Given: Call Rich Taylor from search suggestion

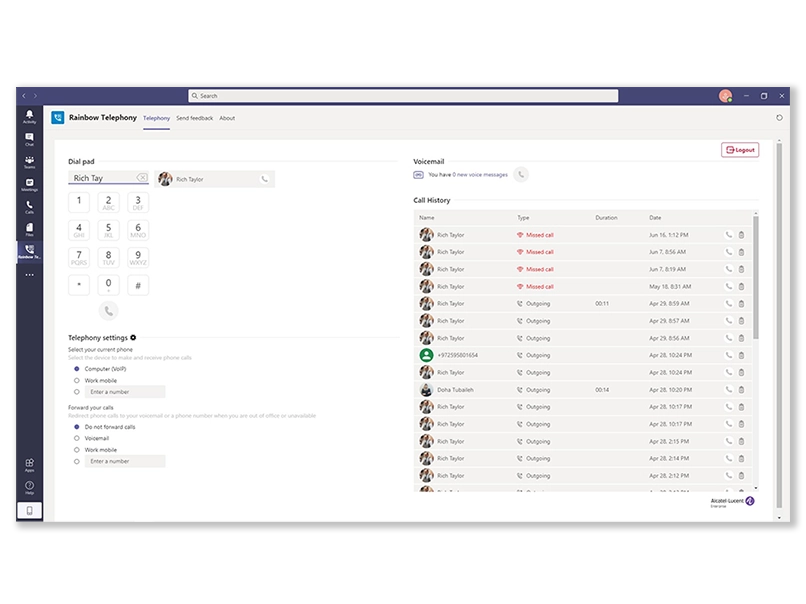Looking at the screenshot, I should point(264,179).
